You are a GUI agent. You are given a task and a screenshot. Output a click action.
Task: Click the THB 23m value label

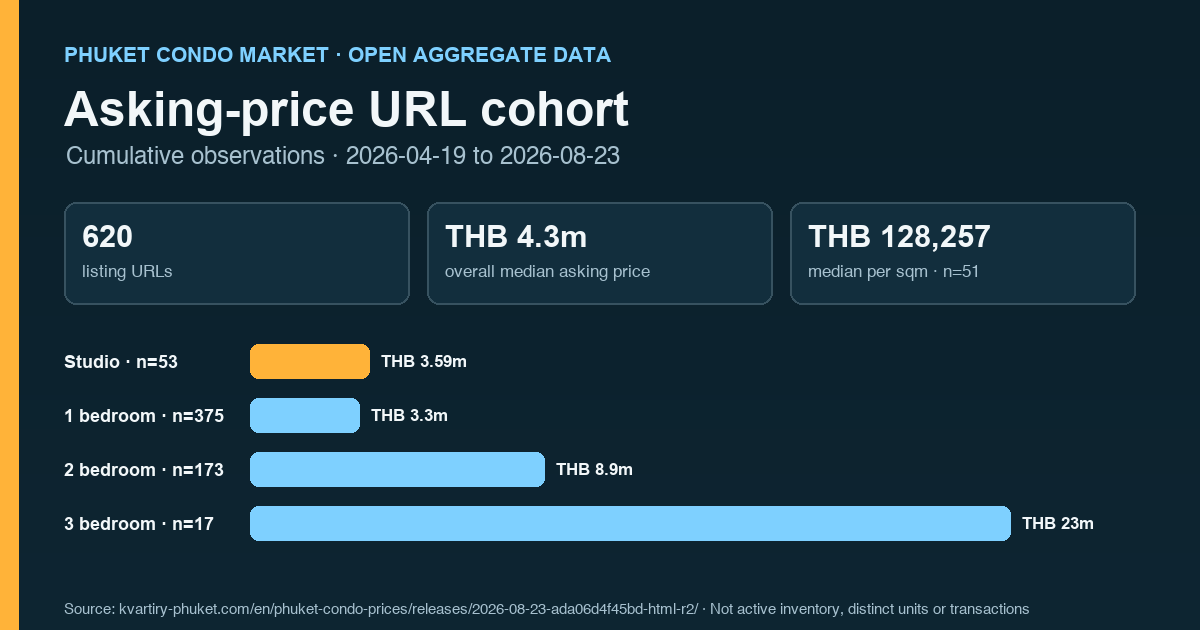(1058, 524)
